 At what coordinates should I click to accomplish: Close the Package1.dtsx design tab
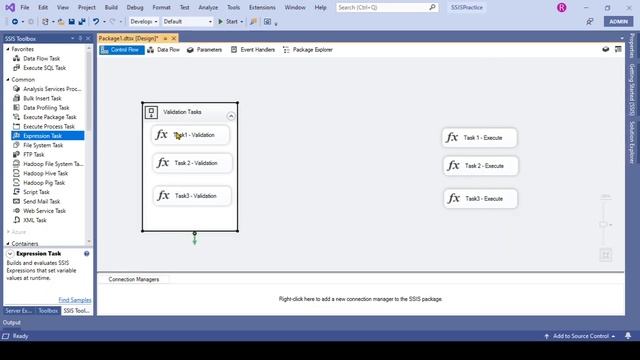click(x=174, y=38)
